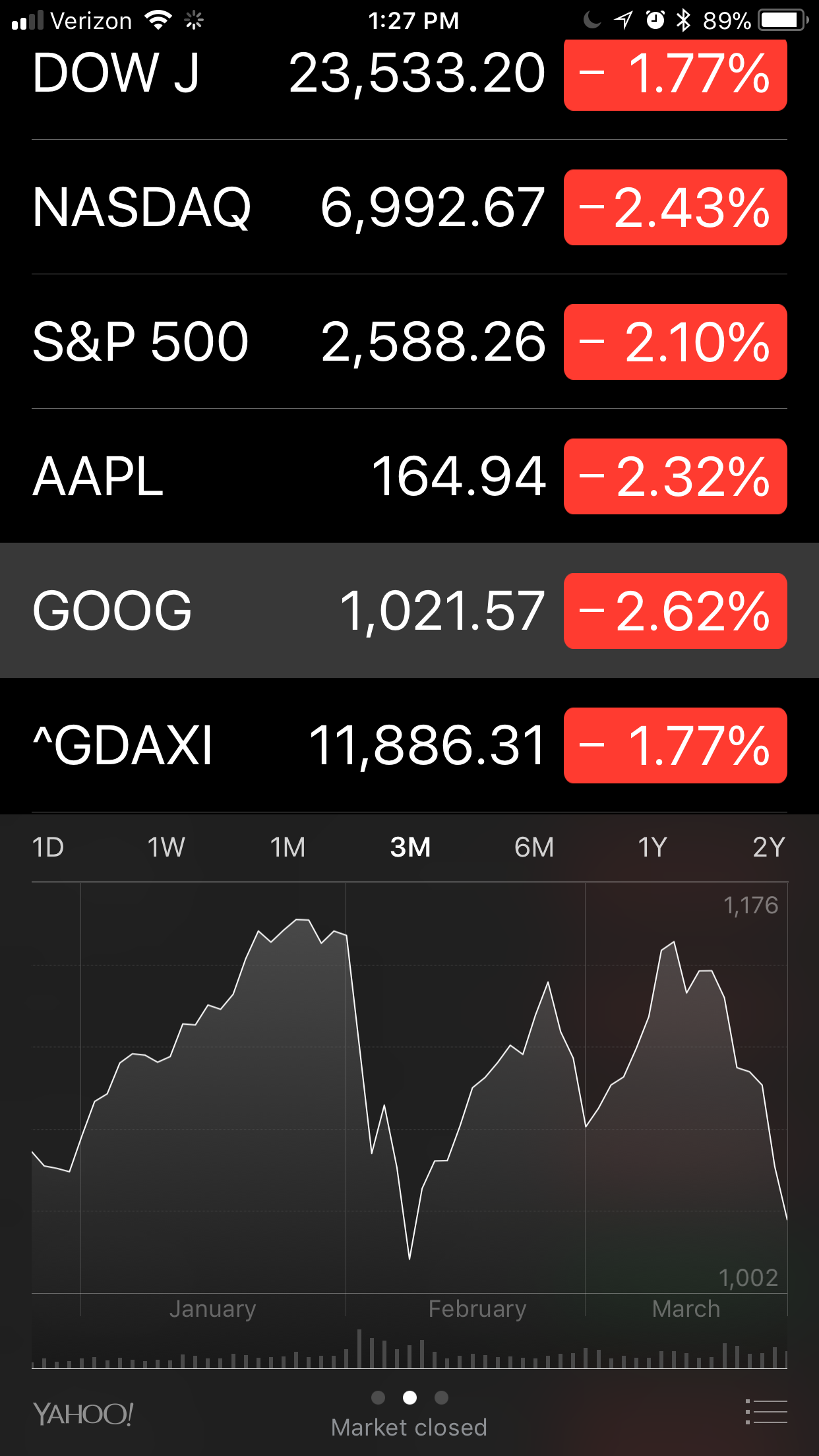Select the NASDAQ row
The image size is (819, 1456).
click(409, 207)
